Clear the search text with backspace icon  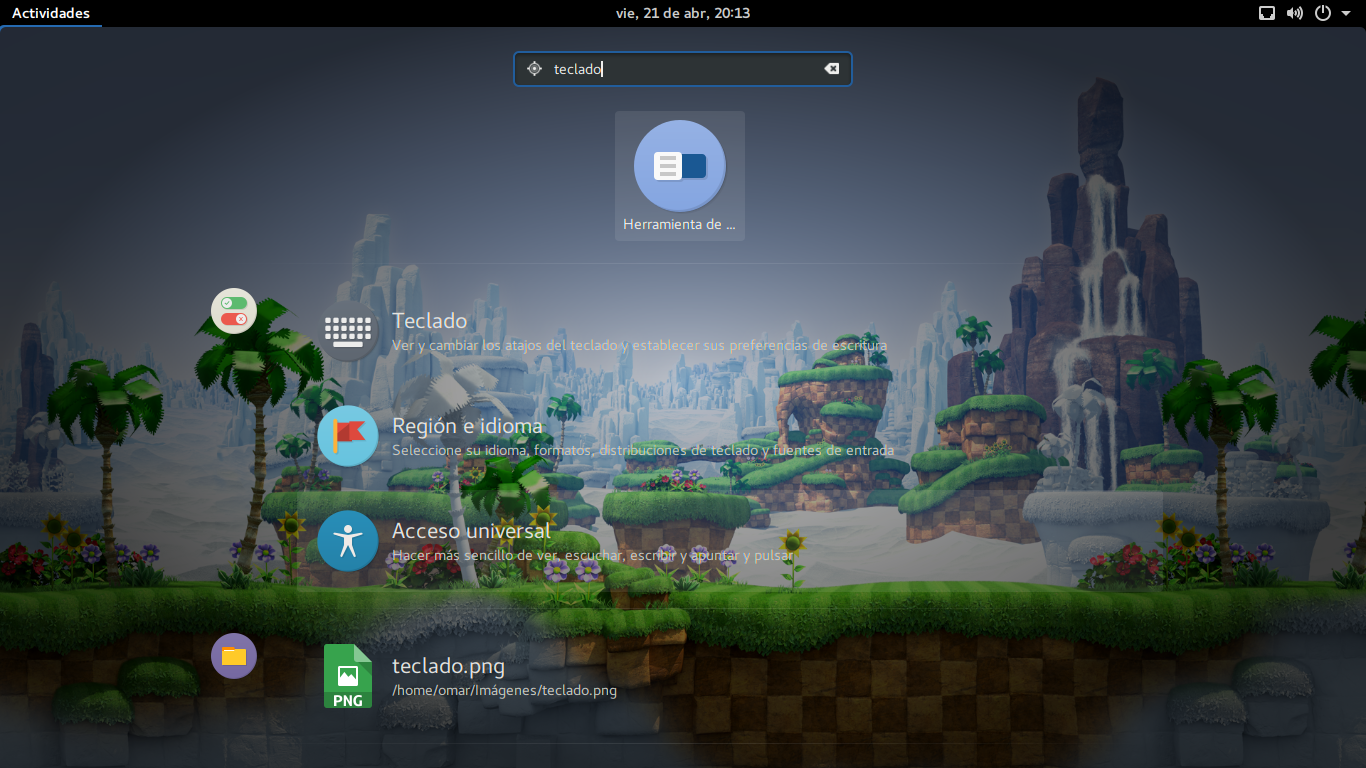tap(831, 69)
